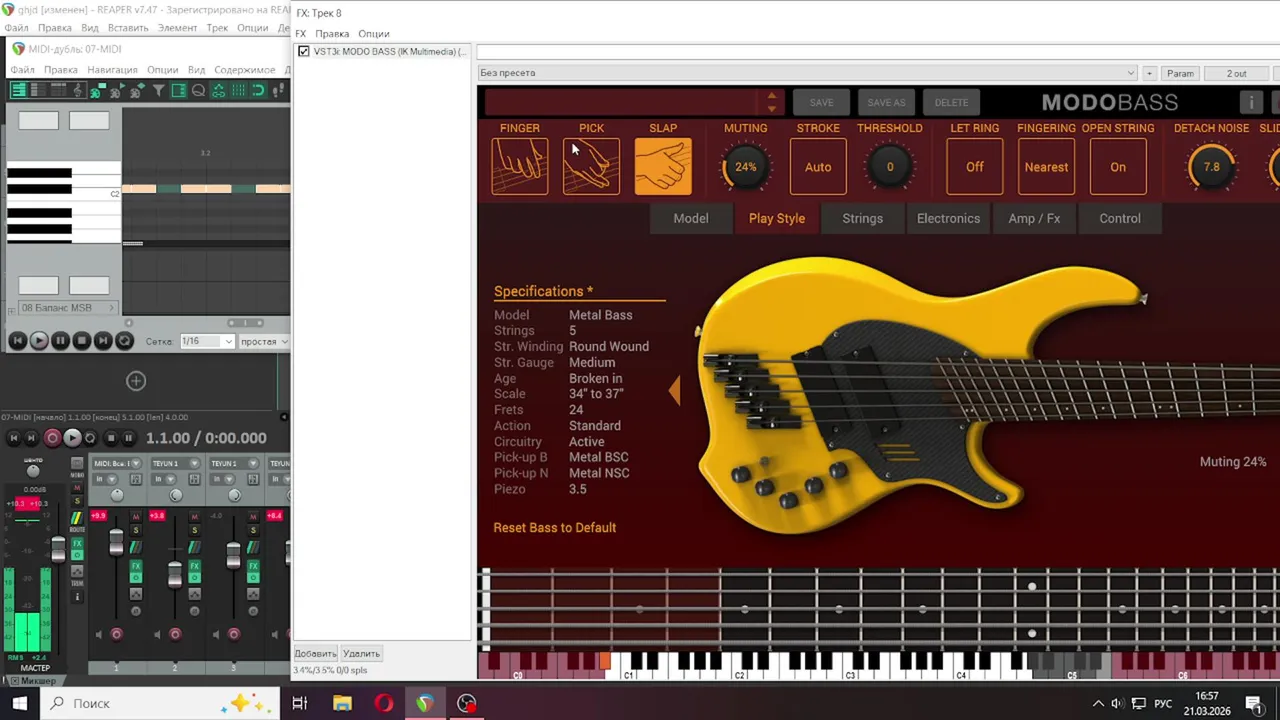Toggle the Open String On switch
This screenshot has height=720, width=1280.
click(1118, 167)
